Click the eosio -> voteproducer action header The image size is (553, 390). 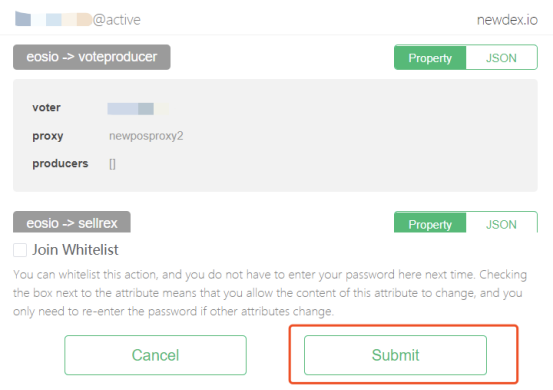click(x=92, y=57)
